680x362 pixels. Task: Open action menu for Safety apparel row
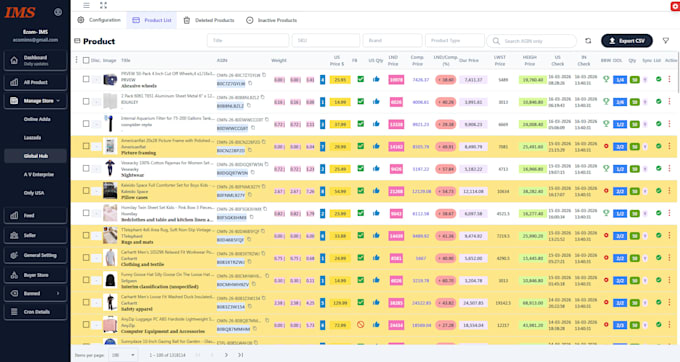(669, 302)
